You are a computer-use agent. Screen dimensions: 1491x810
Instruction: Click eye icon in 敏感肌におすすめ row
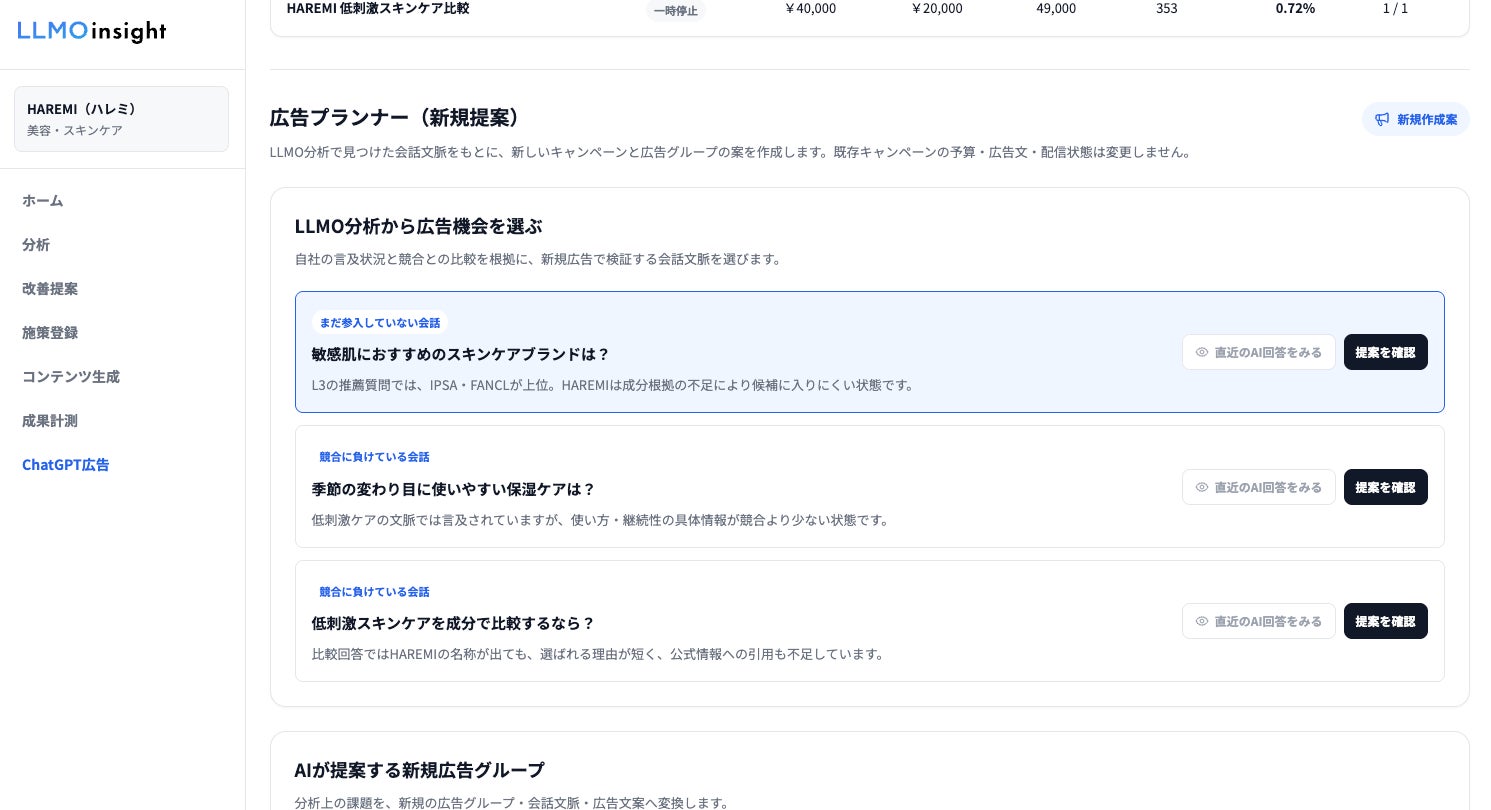pos(1202,352)
